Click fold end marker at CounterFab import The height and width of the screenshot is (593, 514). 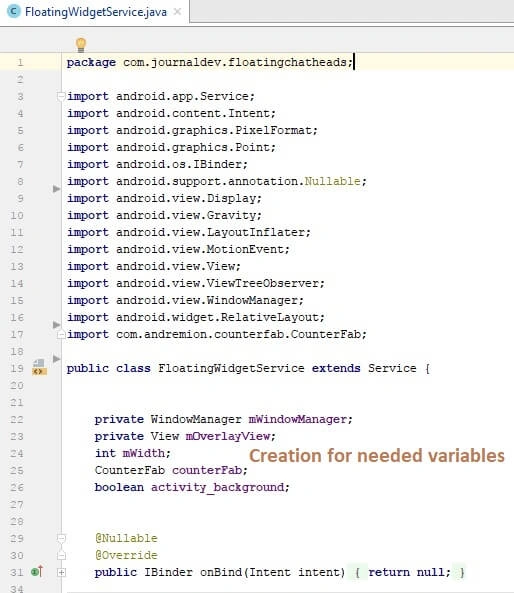[61, 334]
